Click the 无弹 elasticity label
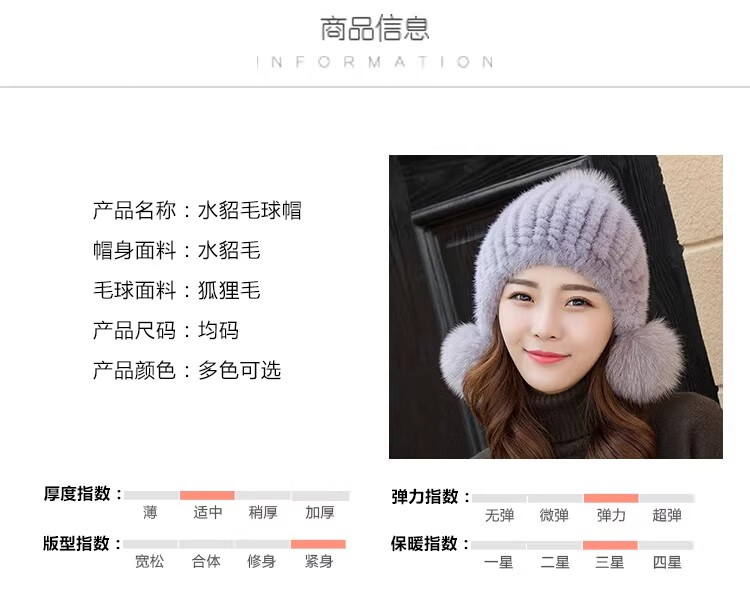 coord(499,515)
